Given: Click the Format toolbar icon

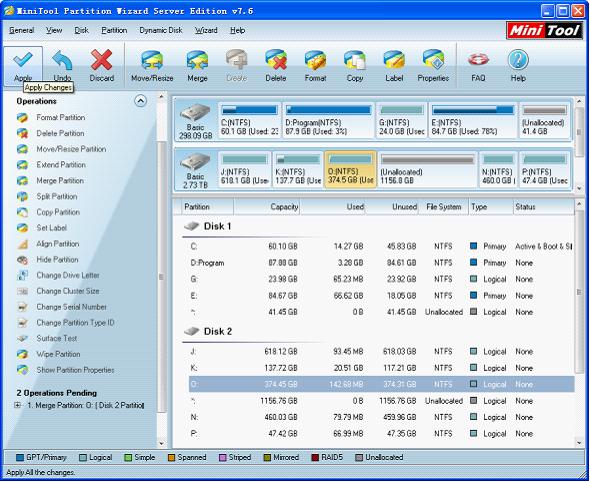Looking at the screenshot, I should pos(315,66).
